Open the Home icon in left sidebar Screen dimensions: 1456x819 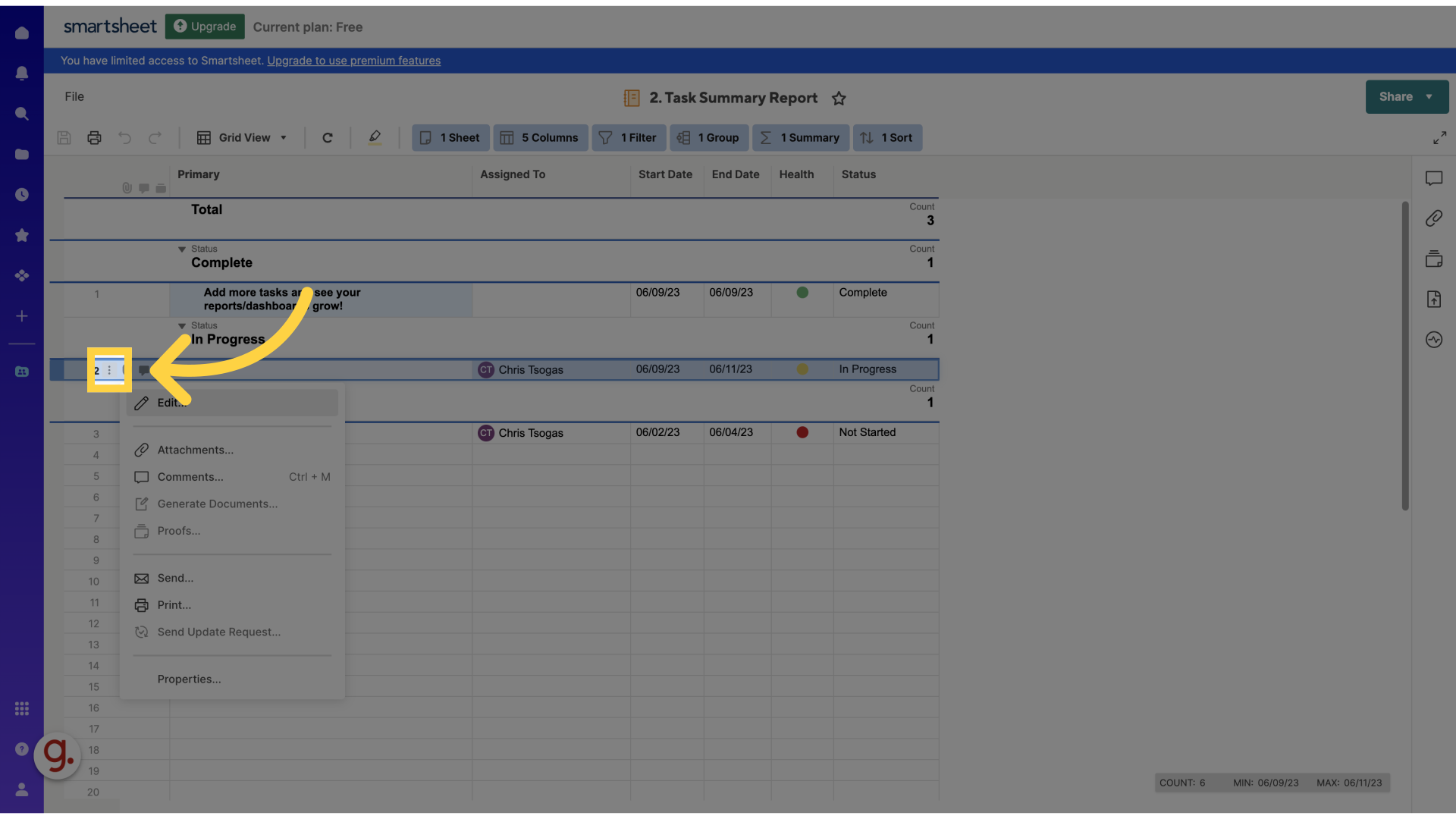pos(22,33)
